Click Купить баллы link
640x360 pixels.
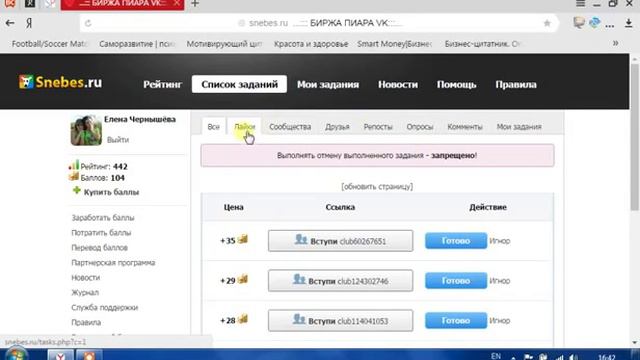tap(111, 192)
